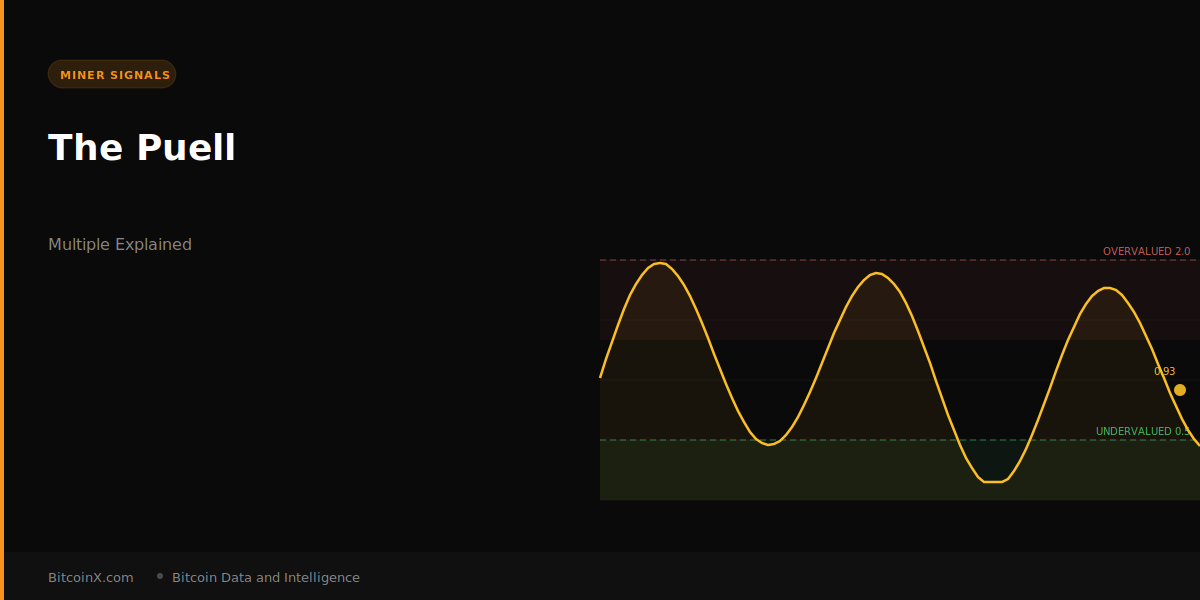The width and height of the screenshot is (1200, 600).
Task: Click the trough of the wave below undervalued line
Action: [x=991, y=482]
